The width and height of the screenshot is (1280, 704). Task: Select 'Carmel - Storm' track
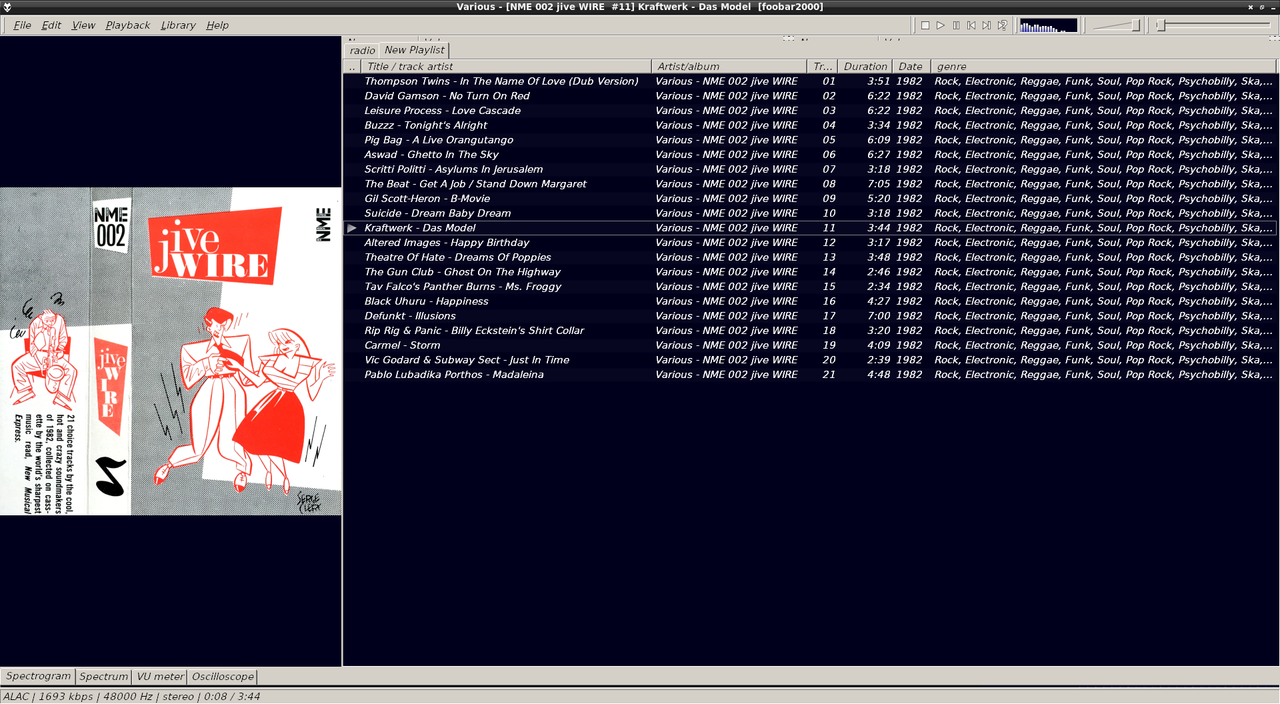(x=402, y=345)
